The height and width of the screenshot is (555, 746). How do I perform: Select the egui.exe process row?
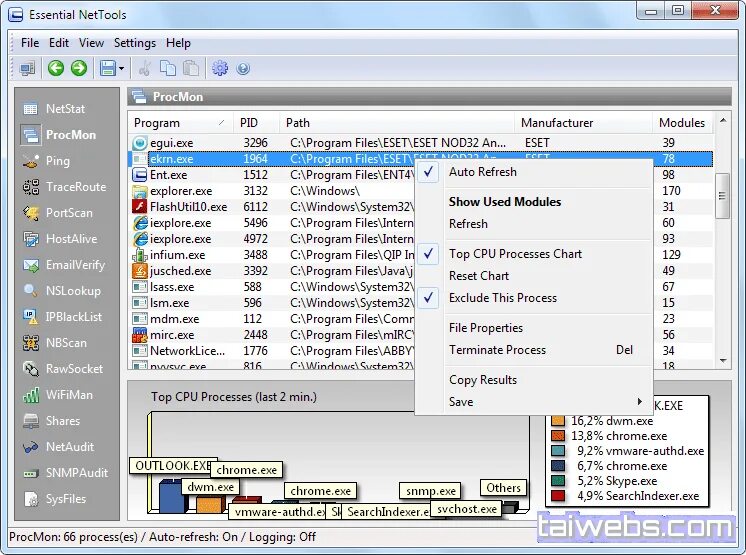click(421, 143)
